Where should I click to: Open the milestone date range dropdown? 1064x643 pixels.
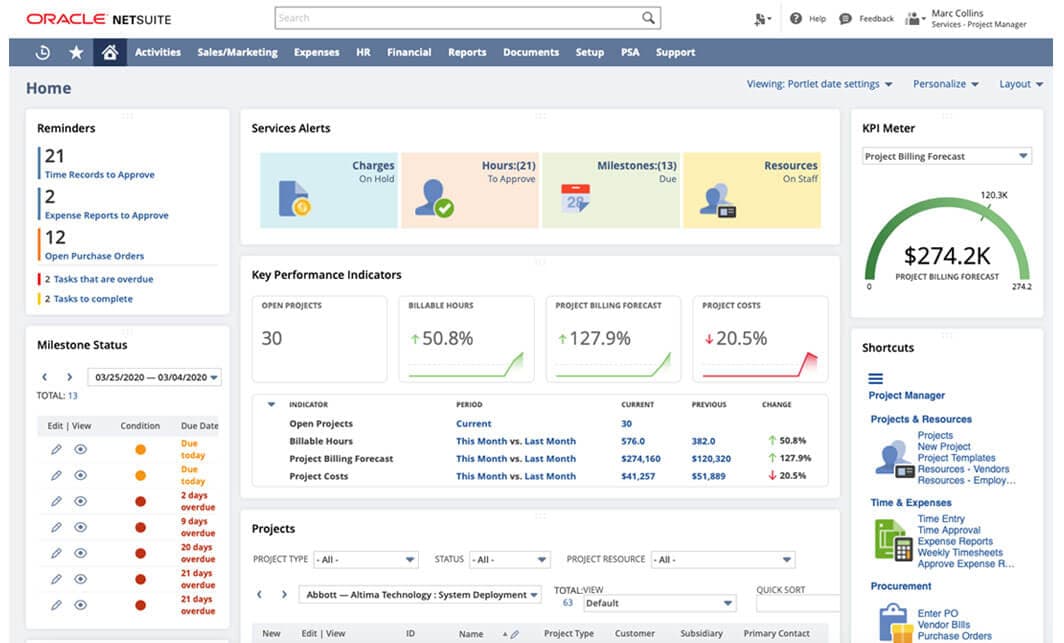pos(154,377)
